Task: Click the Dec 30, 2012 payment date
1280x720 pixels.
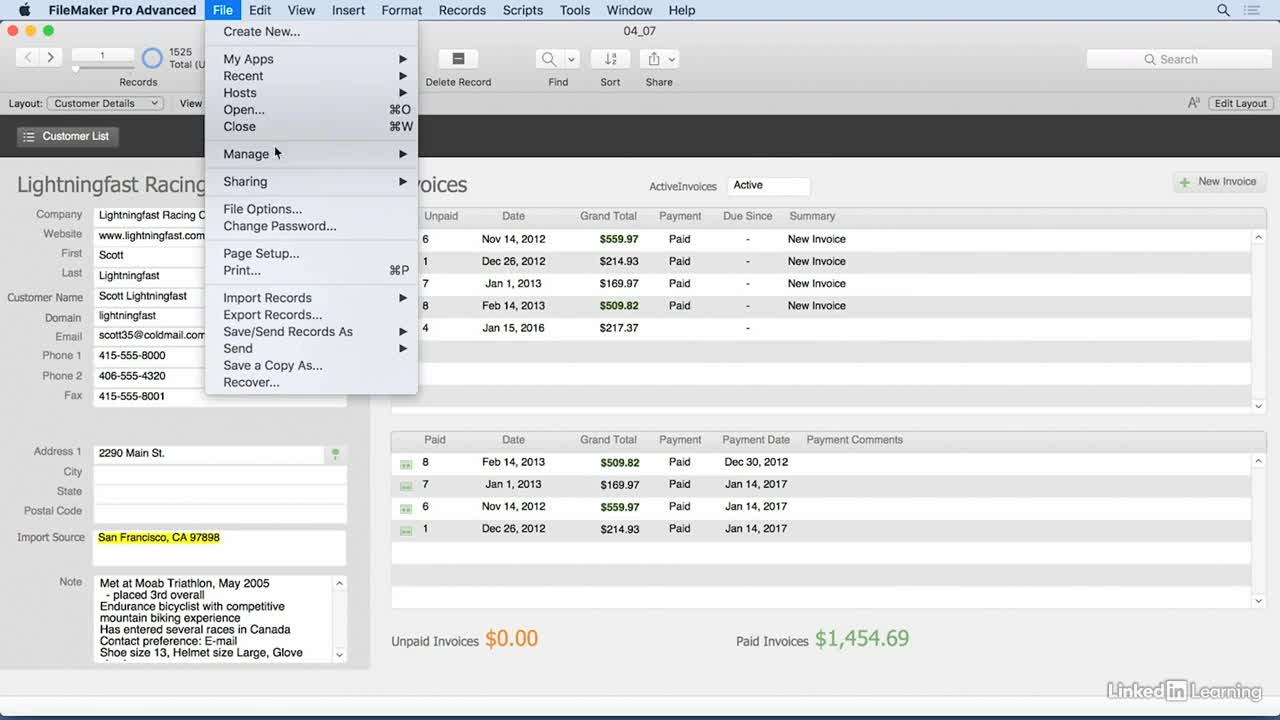Action: click(x=756, y=462)
